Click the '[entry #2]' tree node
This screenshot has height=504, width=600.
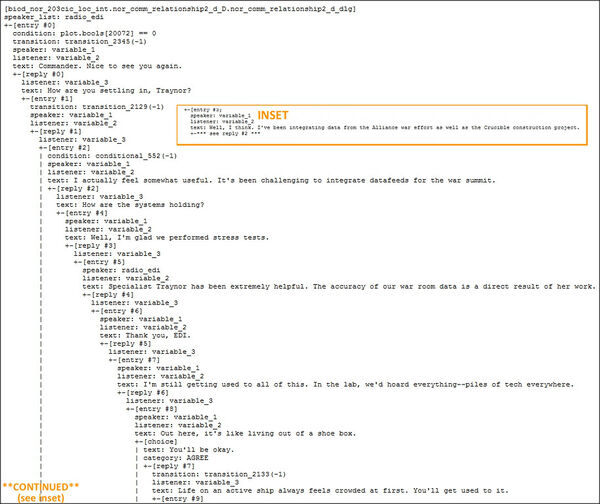[x=65, y=148]
